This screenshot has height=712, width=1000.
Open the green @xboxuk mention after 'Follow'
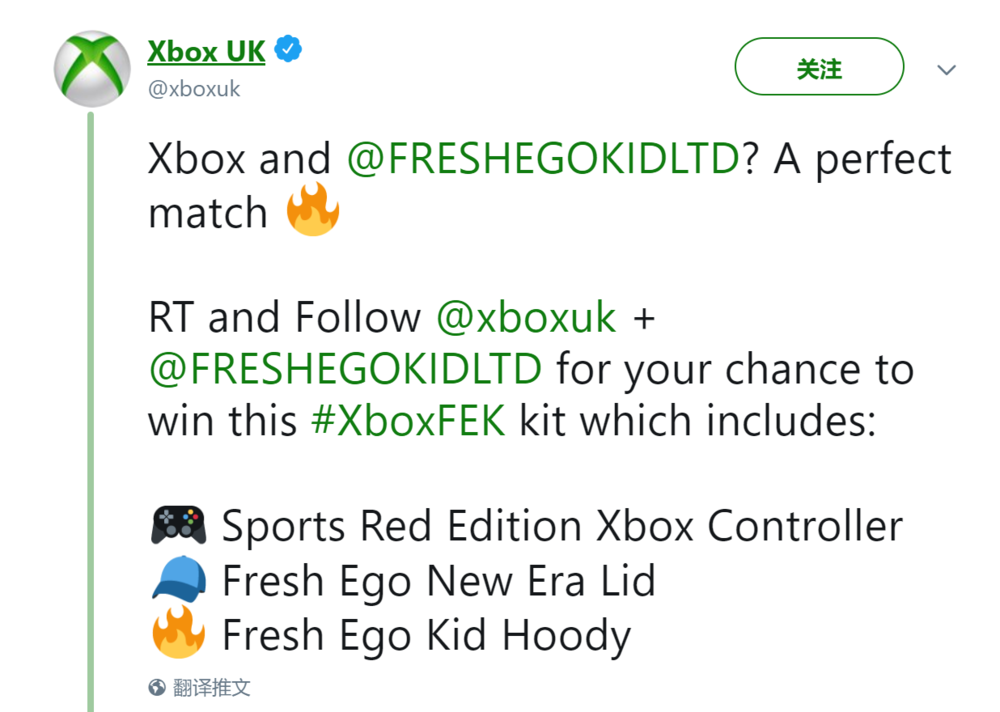(x=526, y=317)
